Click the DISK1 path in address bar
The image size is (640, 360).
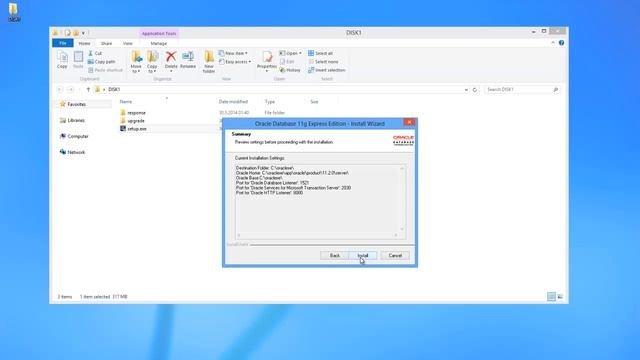(114, 89)
